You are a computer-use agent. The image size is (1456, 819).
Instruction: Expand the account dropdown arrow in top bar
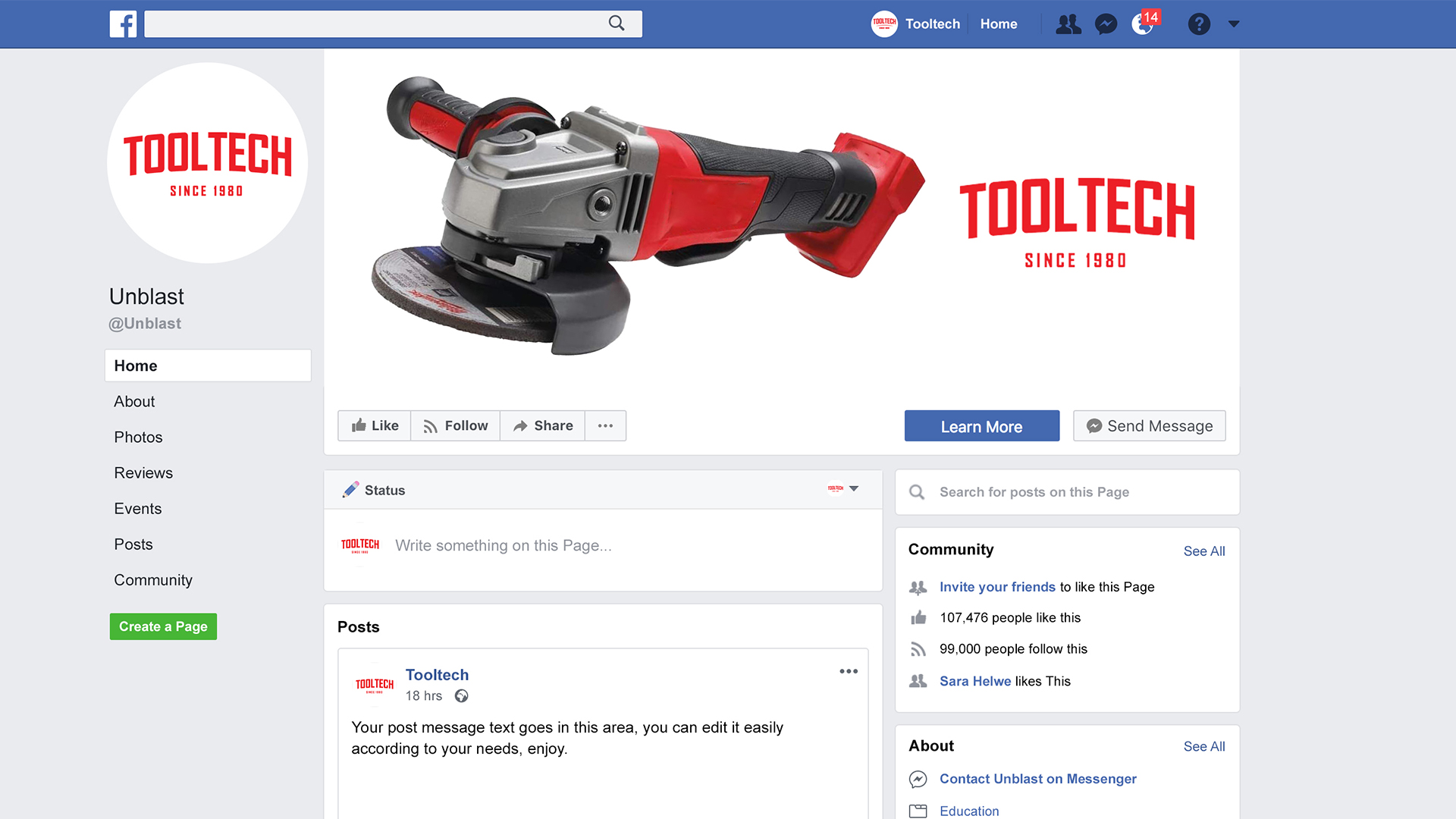pyautogui.click(x=1234, y=24)
